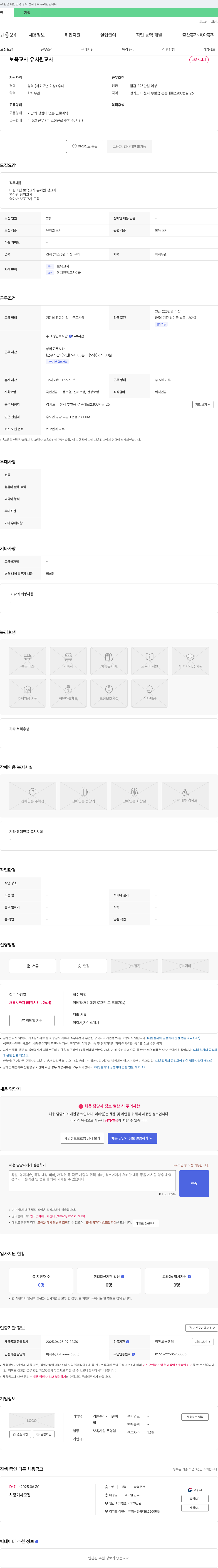Open the 출산휴가·육아휴직 menu
Screen dimensions: 218x1568
(x=198, y=35)
